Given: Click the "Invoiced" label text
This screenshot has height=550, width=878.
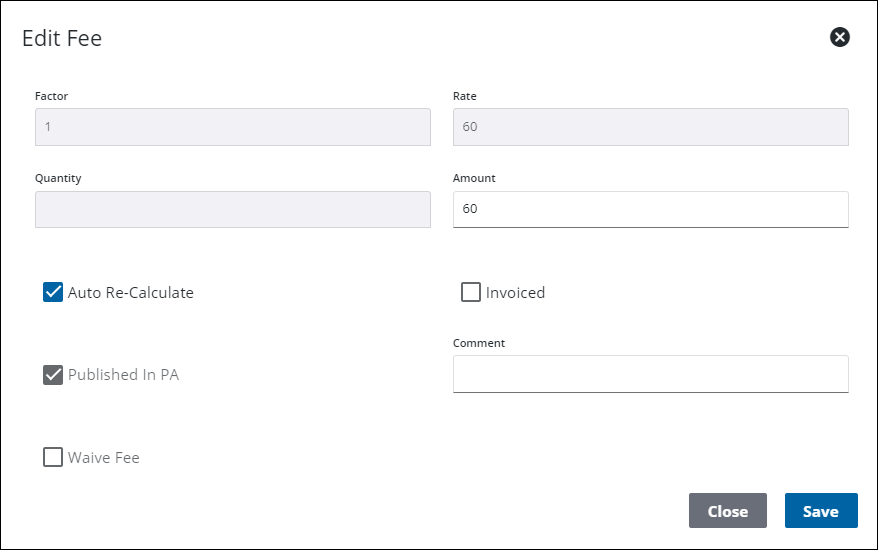Looking at the screenshot, I should point(515,293).
